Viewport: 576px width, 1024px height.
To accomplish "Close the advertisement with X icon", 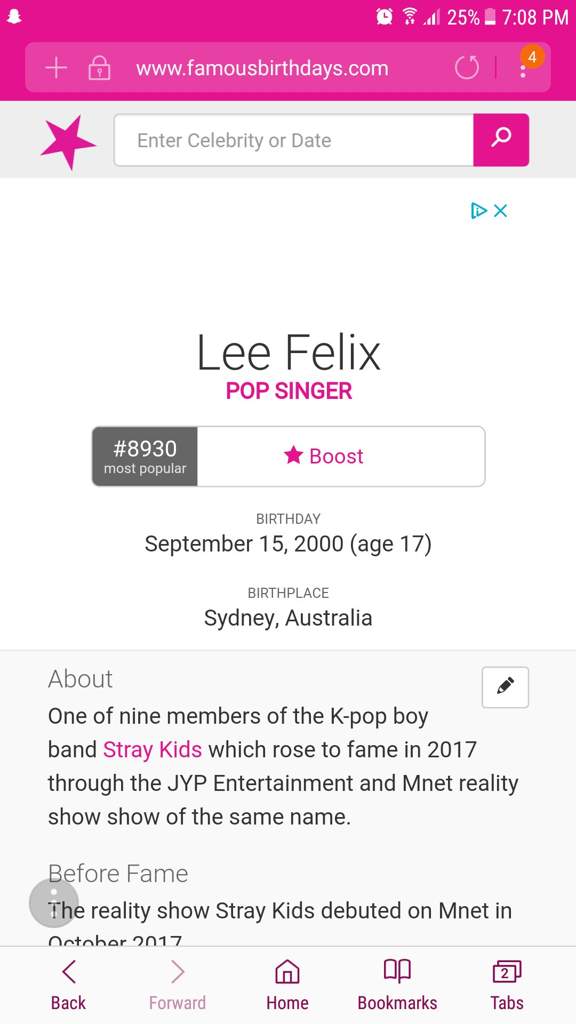I will click(x=501, y=210).
